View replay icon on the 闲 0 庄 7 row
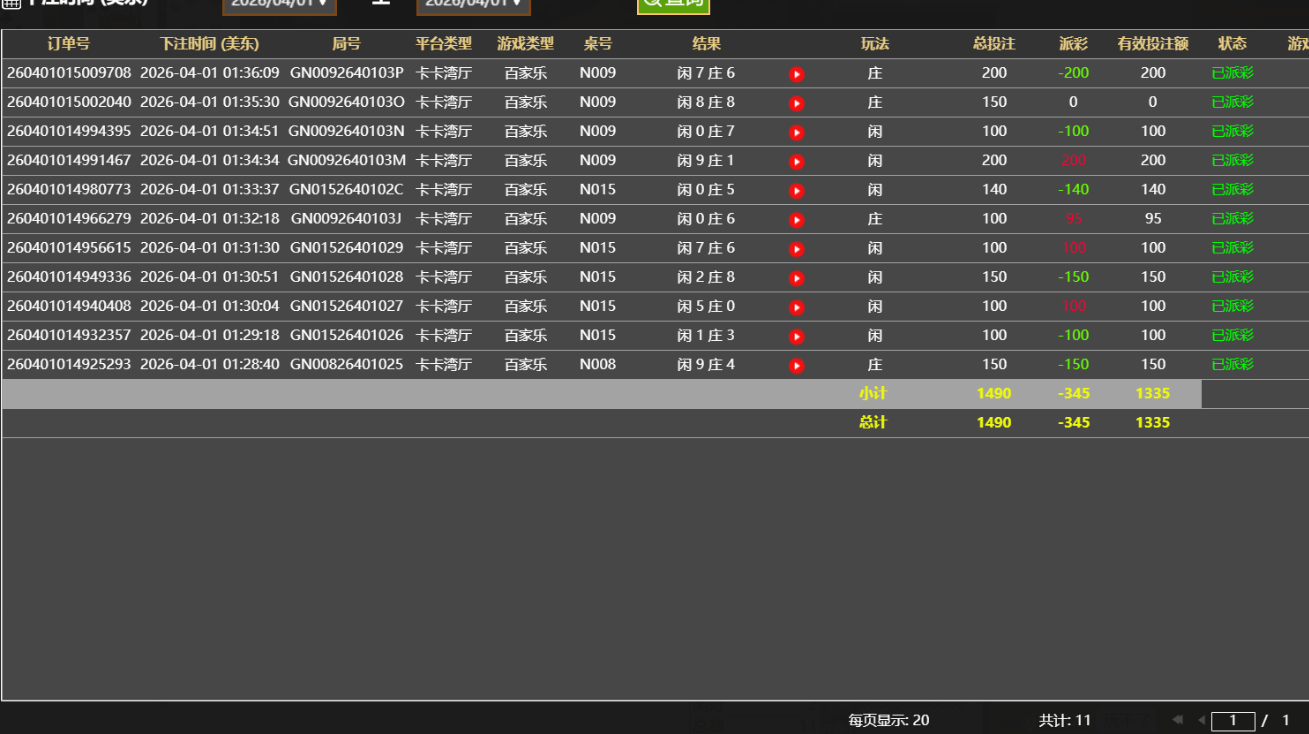This screenshot has width=1309, height=734. click(x=796, y=131)
